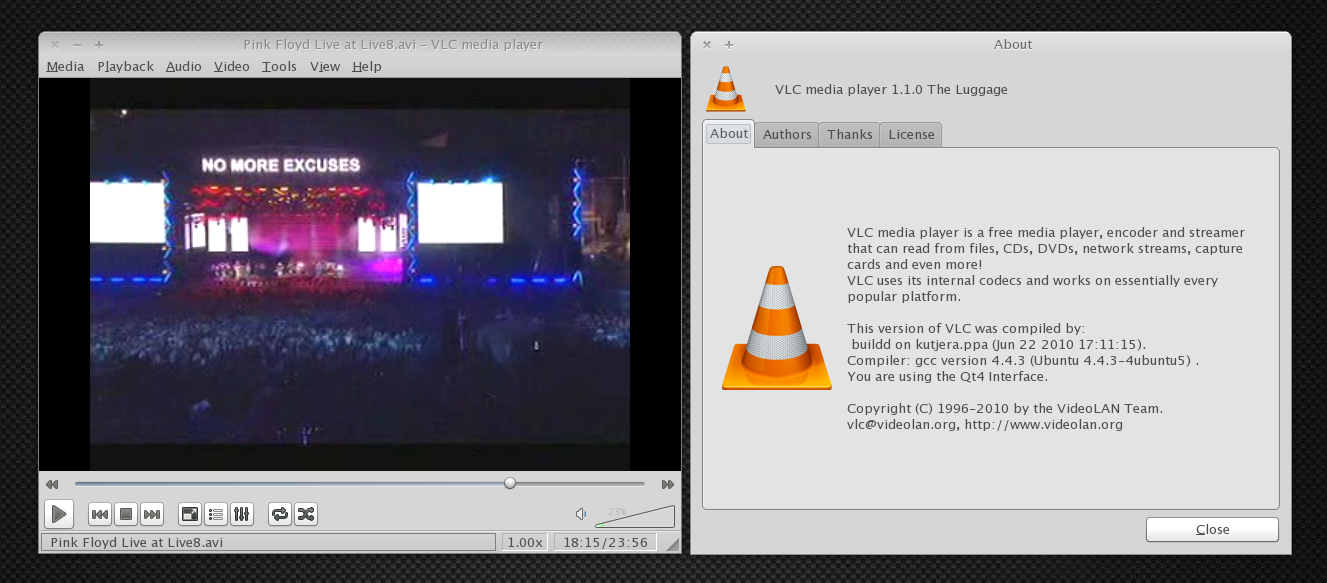The image size is (1327, 583).
Task: Open the Tools menu
Action: [x=280, y=66]
